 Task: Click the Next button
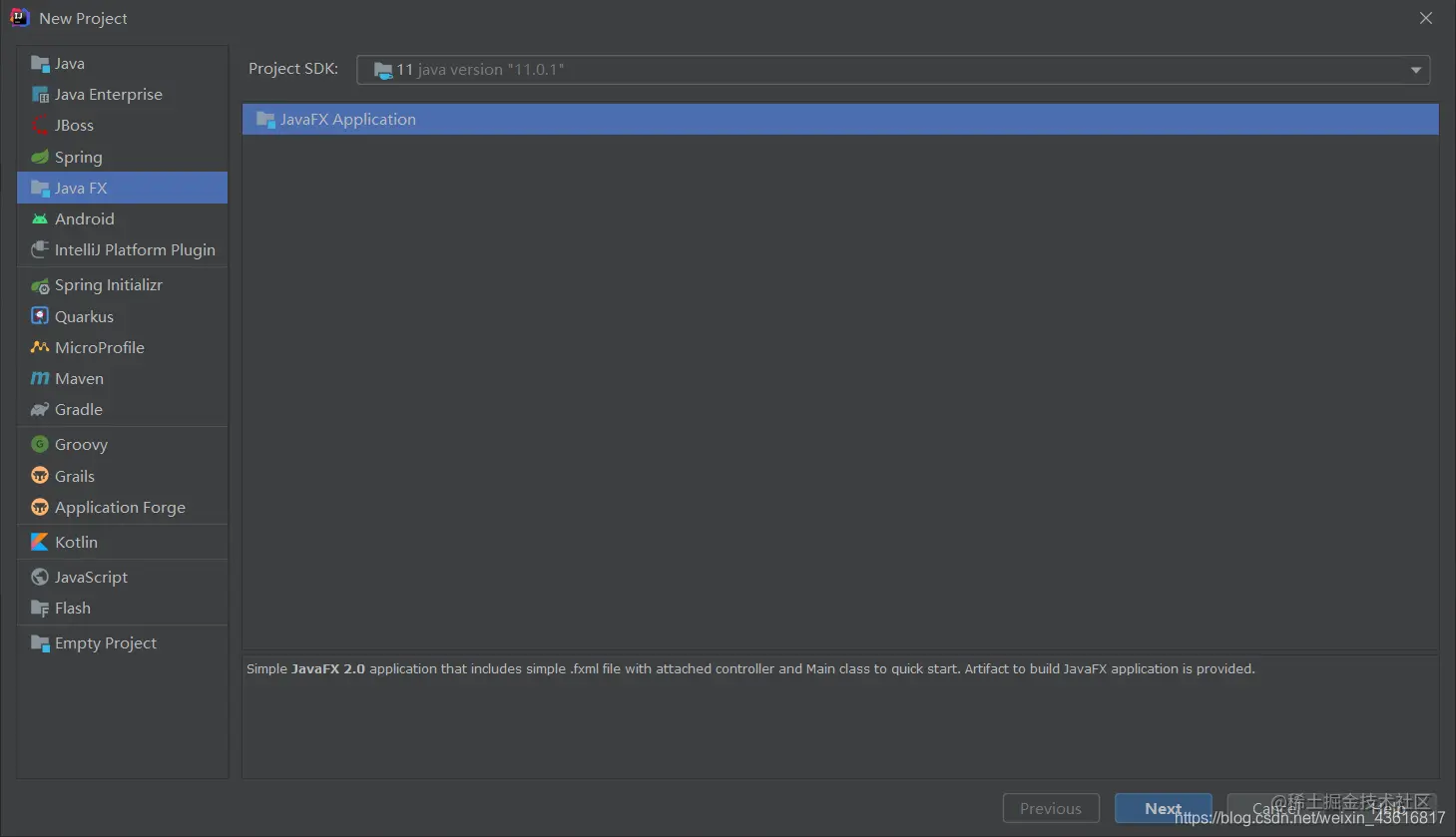click(1163, 809)
